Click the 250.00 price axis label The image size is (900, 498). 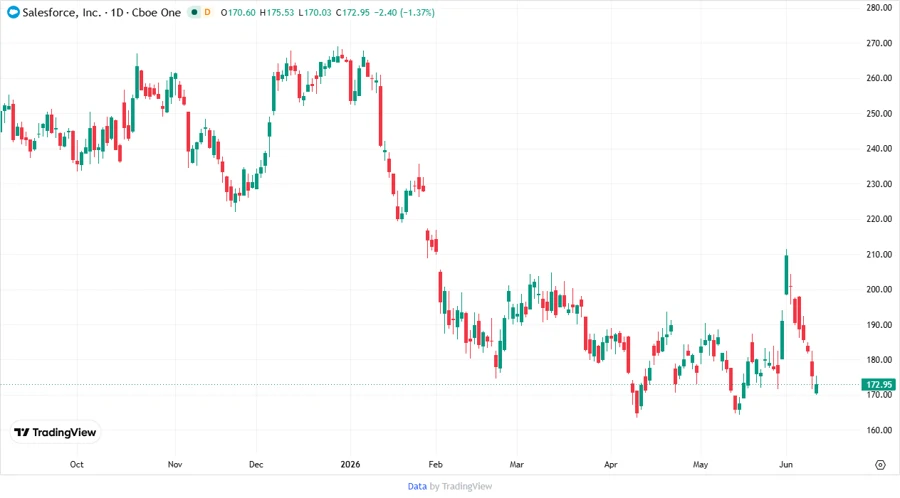click(x=879, y=114)
